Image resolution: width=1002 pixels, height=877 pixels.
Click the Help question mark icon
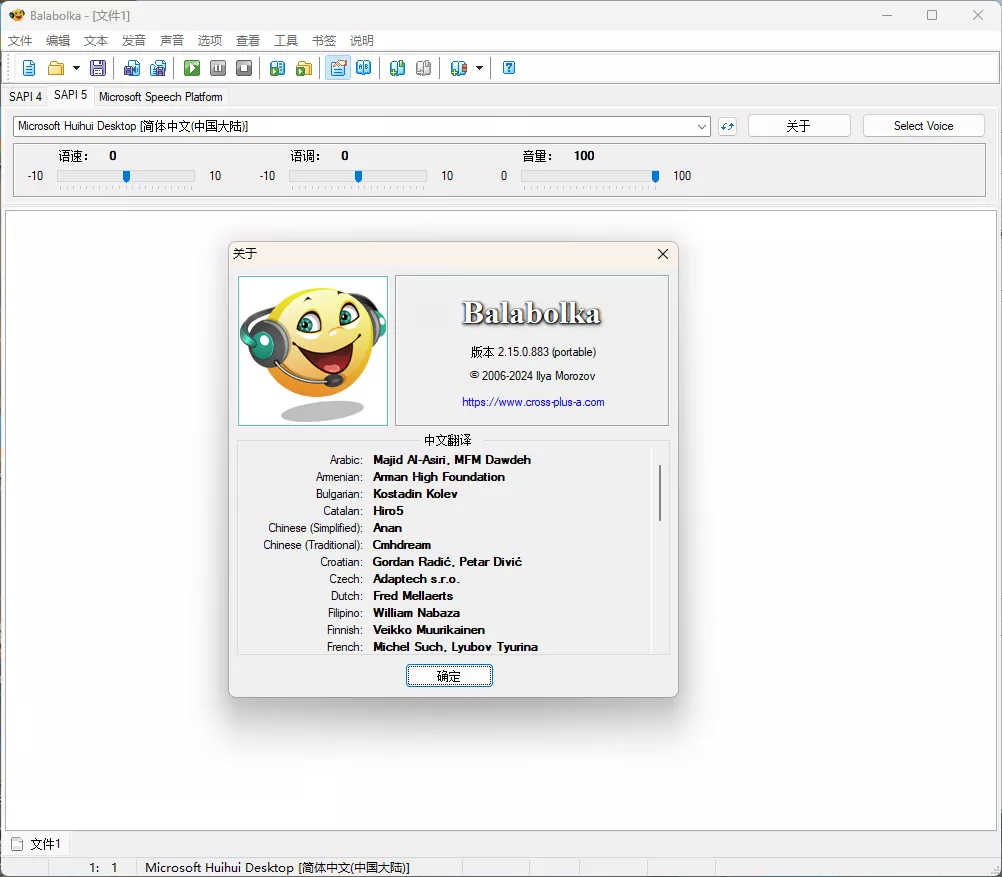coord(508,67)
